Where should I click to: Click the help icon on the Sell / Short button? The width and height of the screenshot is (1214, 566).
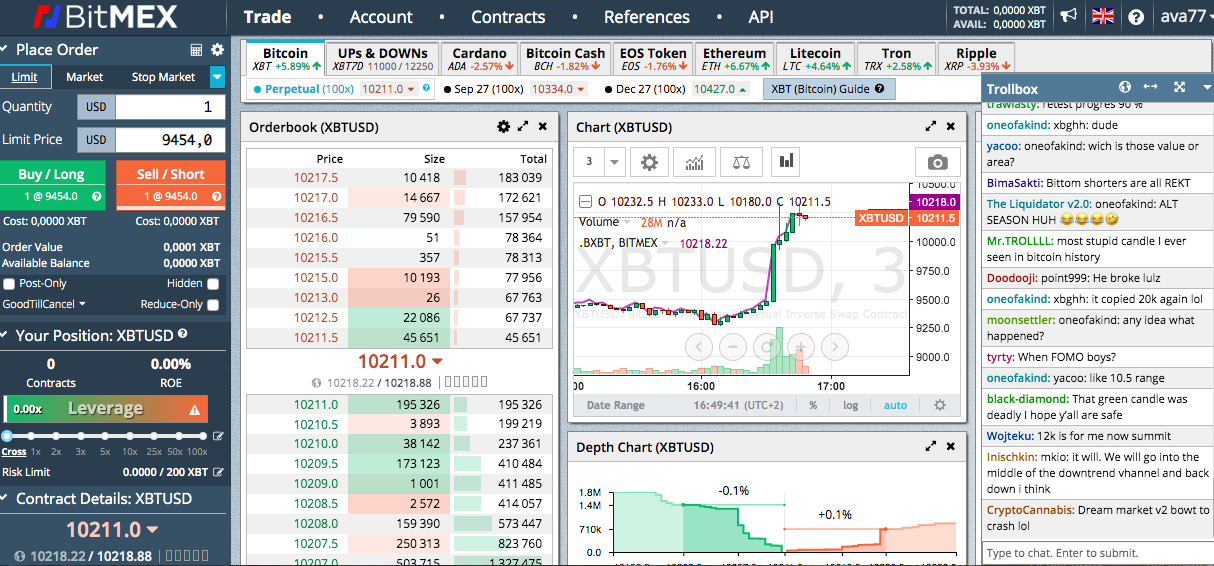[216, 197]
